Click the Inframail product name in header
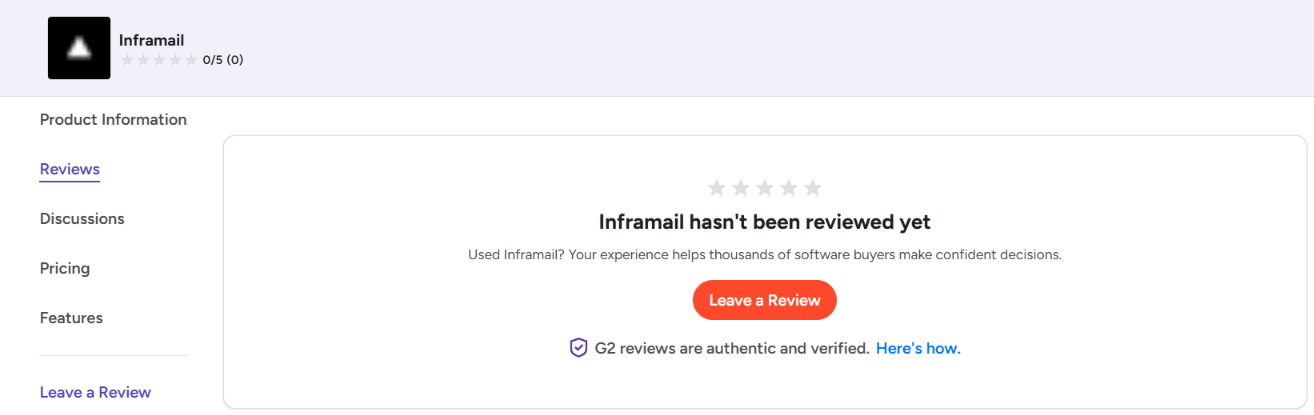 (x=151, y=41)
